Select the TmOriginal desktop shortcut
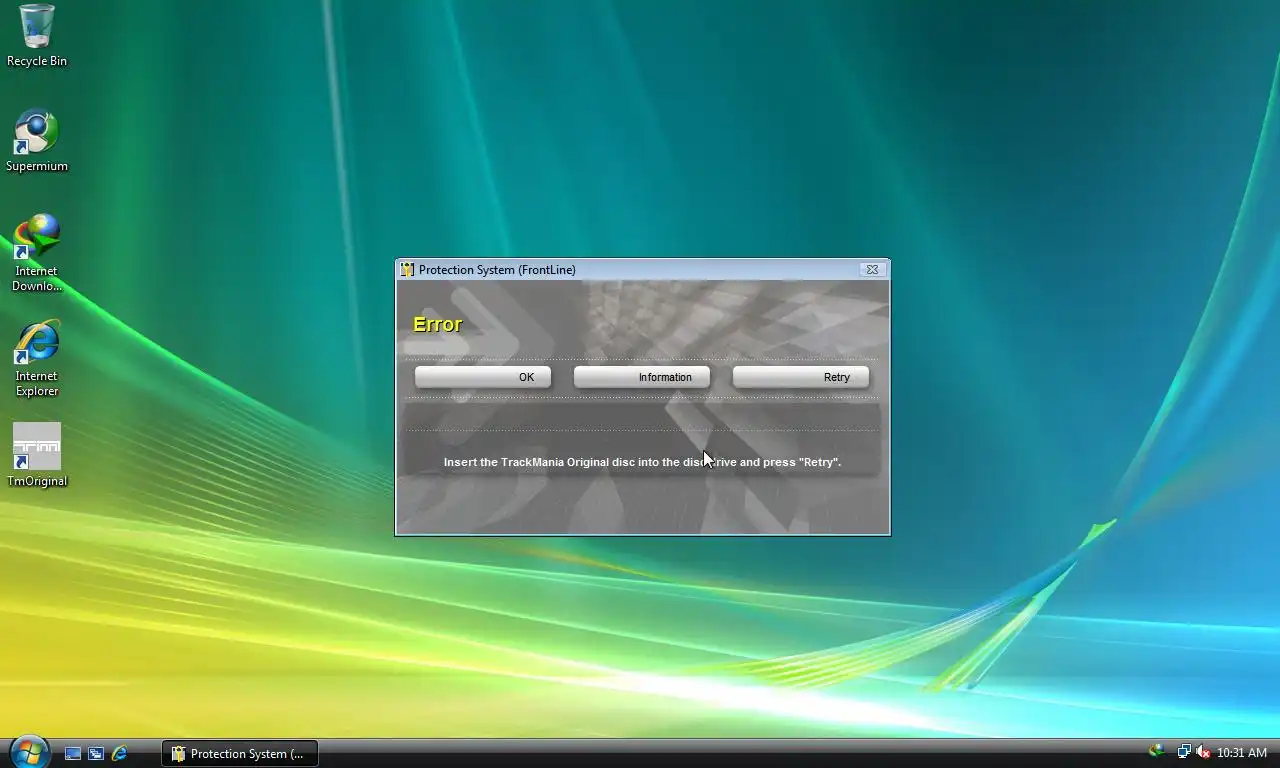1280x768 pixels. [37, 455]
